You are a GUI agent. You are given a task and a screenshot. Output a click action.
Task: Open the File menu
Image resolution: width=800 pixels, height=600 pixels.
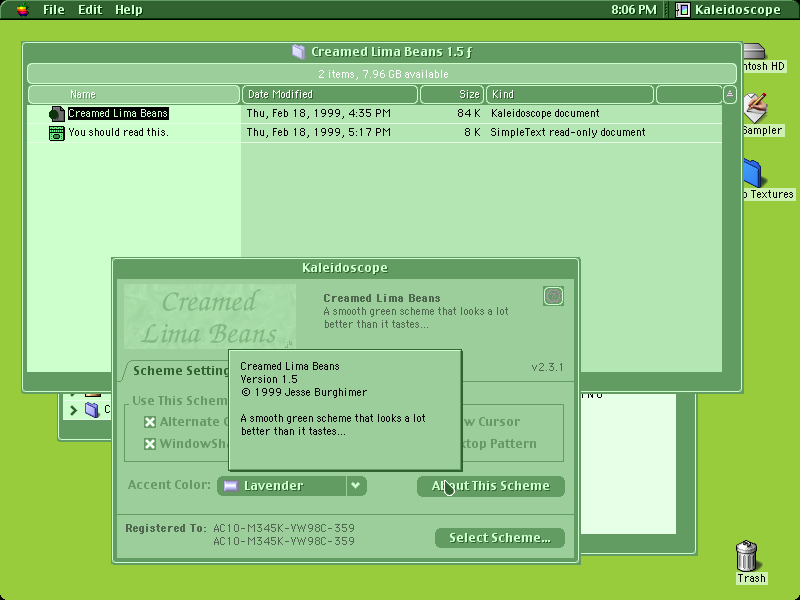[54, 10]
